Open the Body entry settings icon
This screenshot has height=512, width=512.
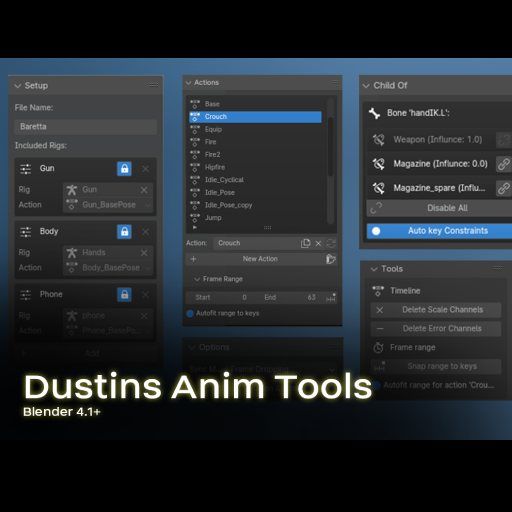point(26,232)
